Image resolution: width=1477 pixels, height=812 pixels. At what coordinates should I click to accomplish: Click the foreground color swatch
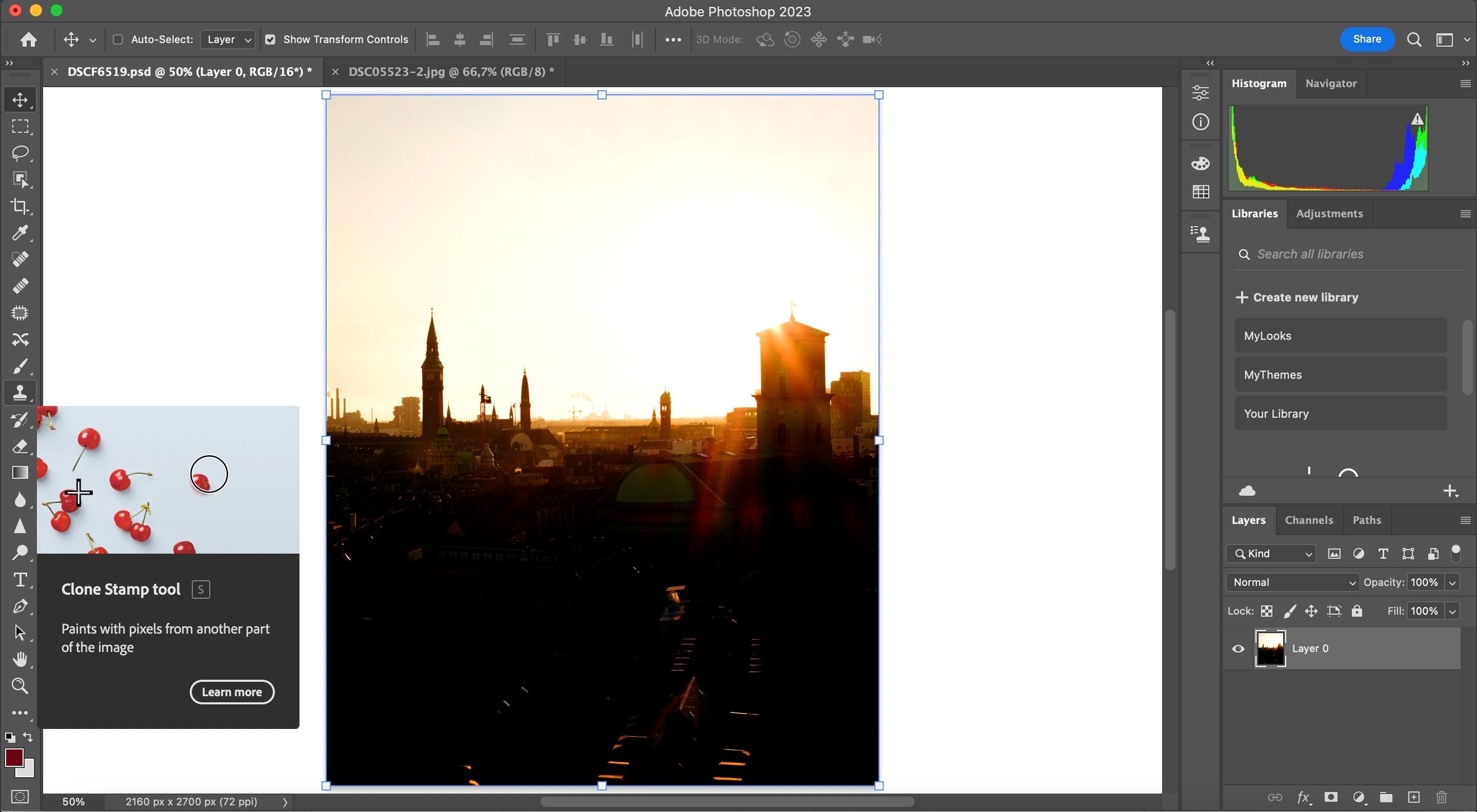14,758
